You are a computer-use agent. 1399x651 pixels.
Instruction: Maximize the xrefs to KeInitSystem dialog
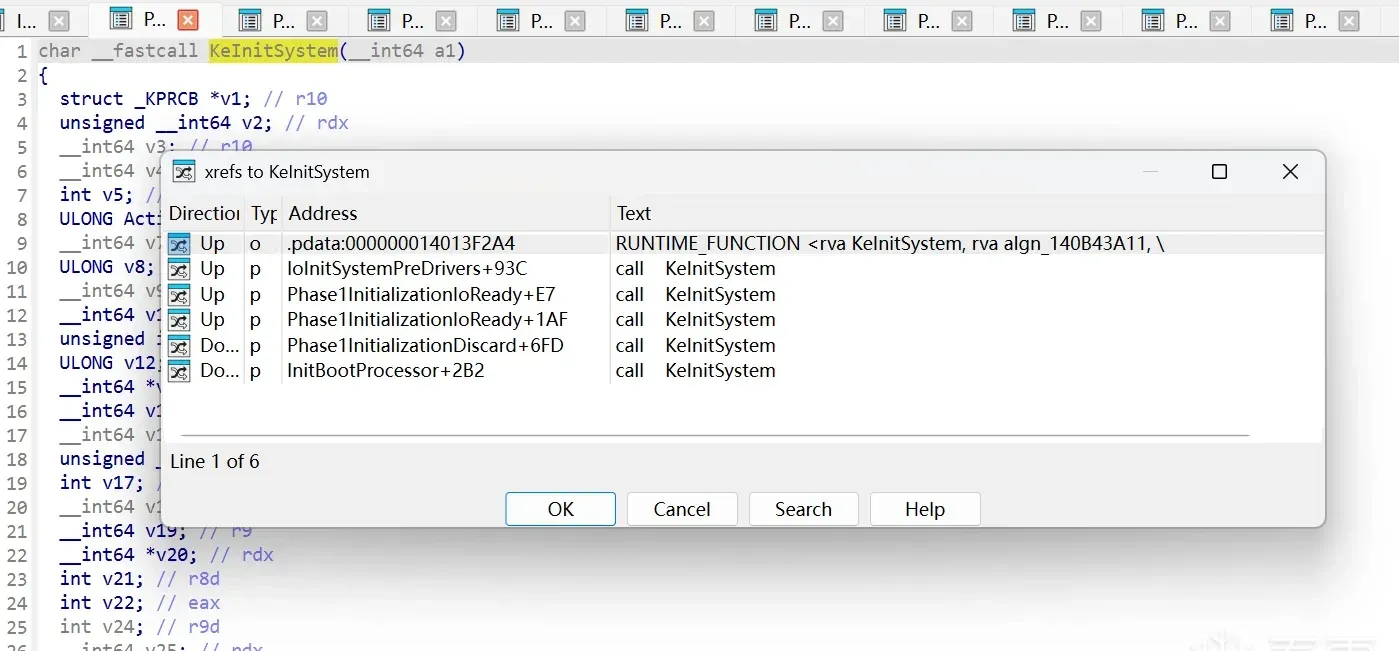pyautogui.click(x=1219, y=172)
